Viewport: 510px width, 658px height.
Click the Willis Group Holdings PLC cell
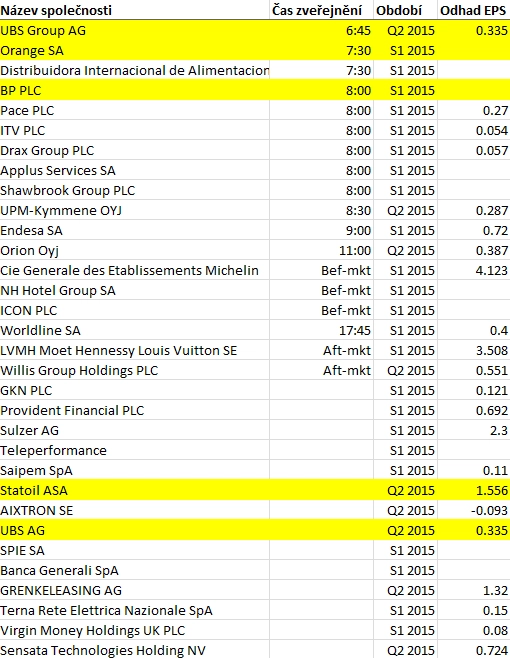click(x=134, y=371)
